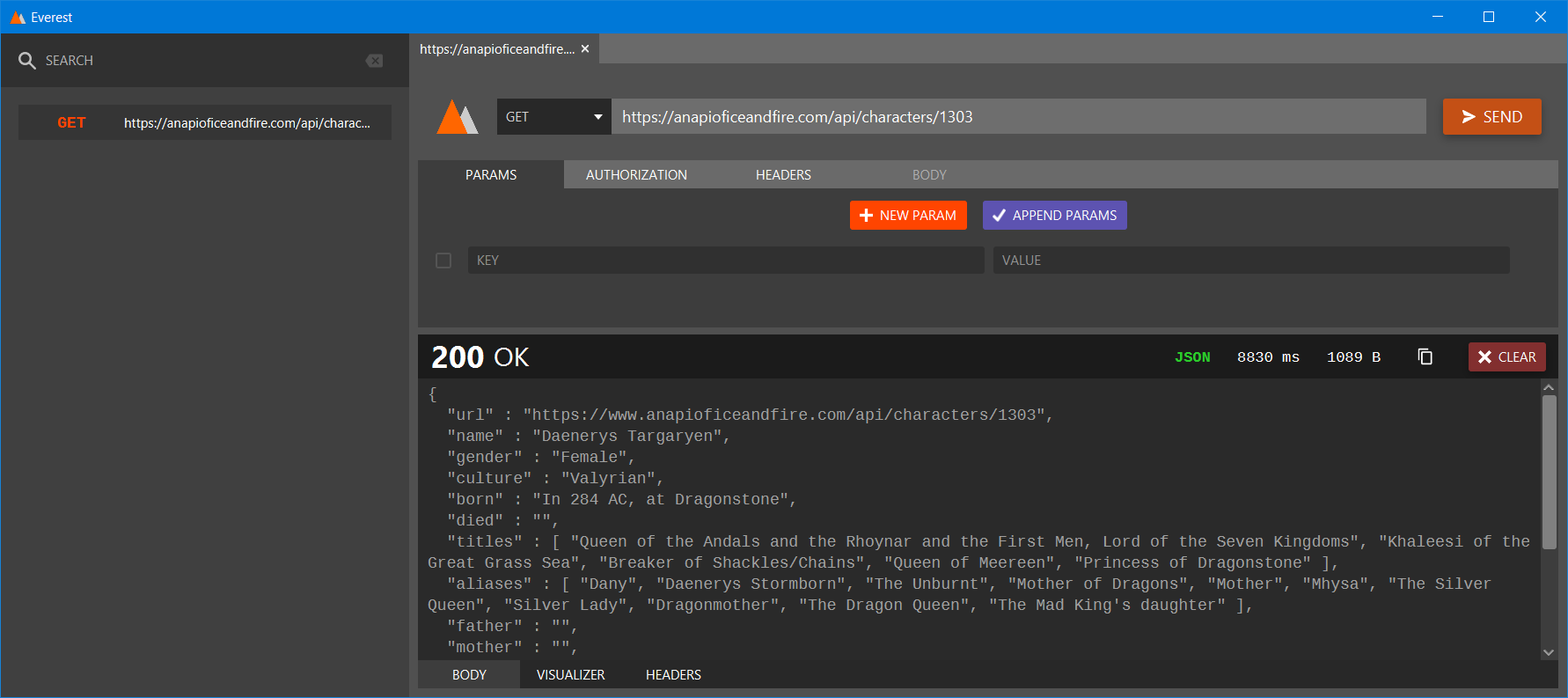Focus the param KEY field
This screenshot has width=1568, height=698.
click(726, 261)
